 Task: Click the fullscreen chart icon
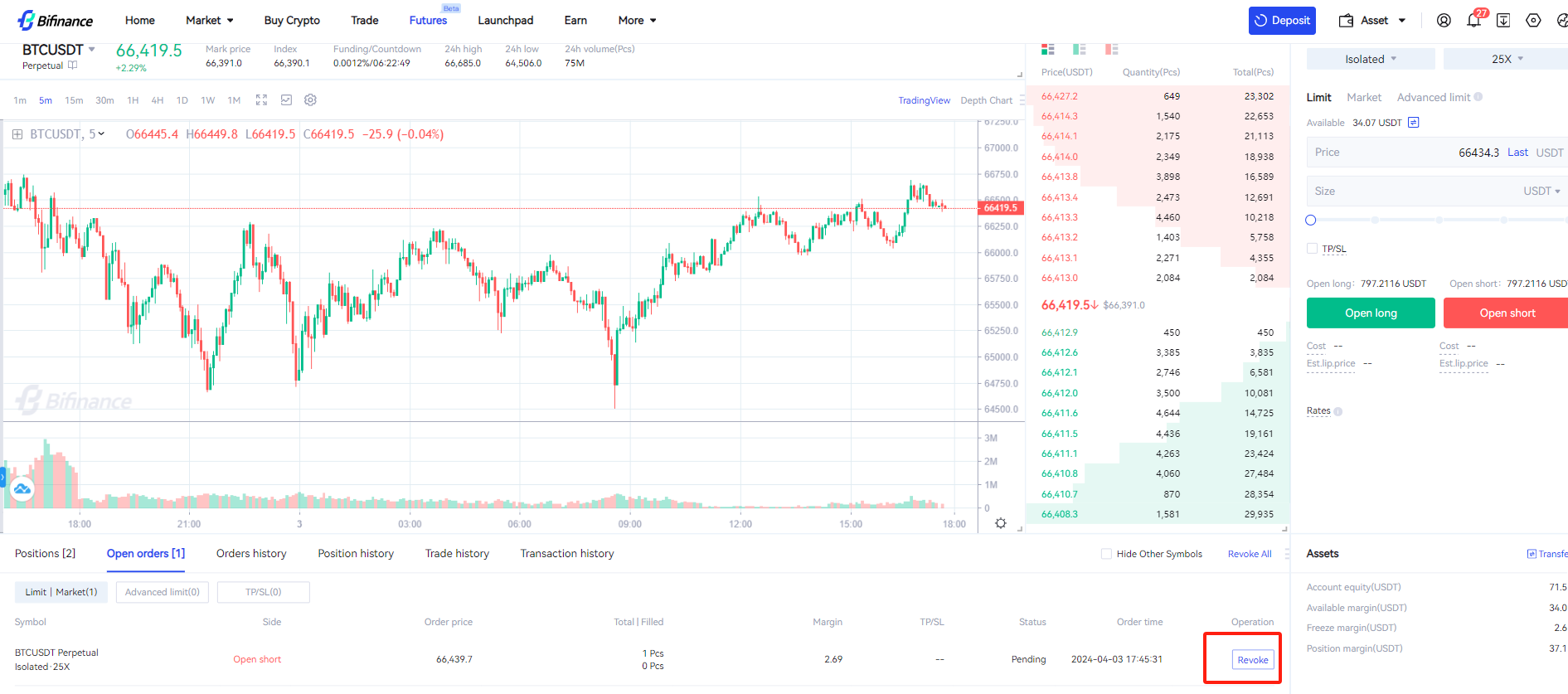tap(261, 100)
